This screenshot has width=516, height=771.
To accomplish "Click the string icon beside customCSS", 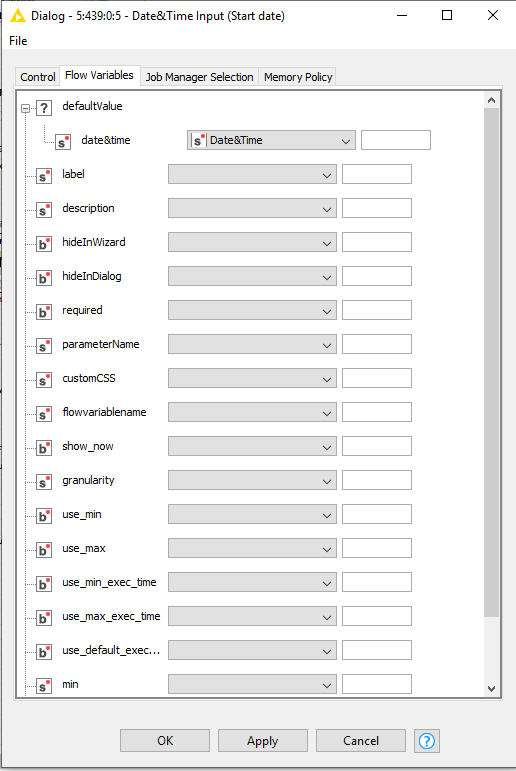I will 44,380.
